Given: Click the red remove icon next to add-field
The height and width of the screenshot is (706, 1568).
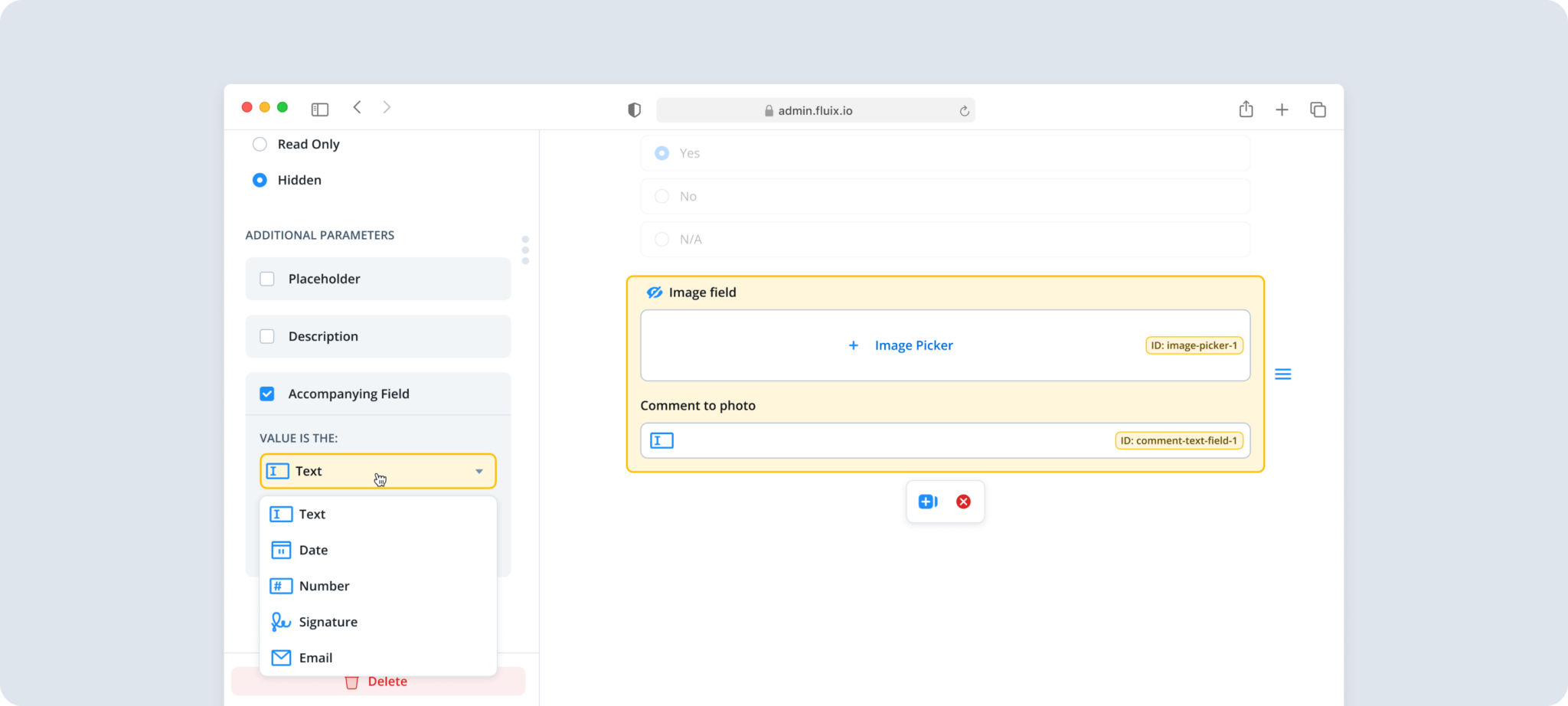Looking at the screenshot, I should [964, 501].
